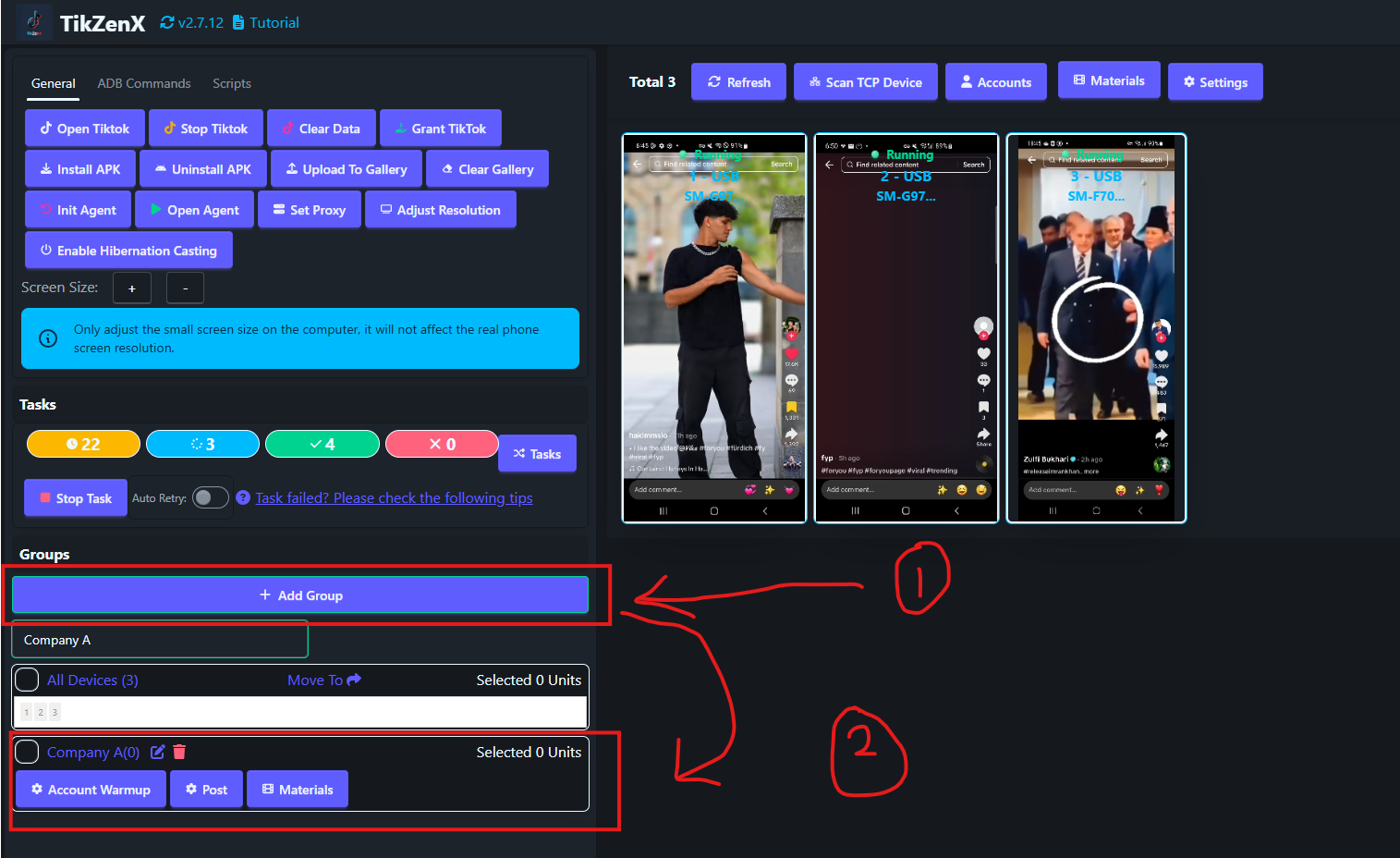Increase screen size with plus button

tap(132, 288)
